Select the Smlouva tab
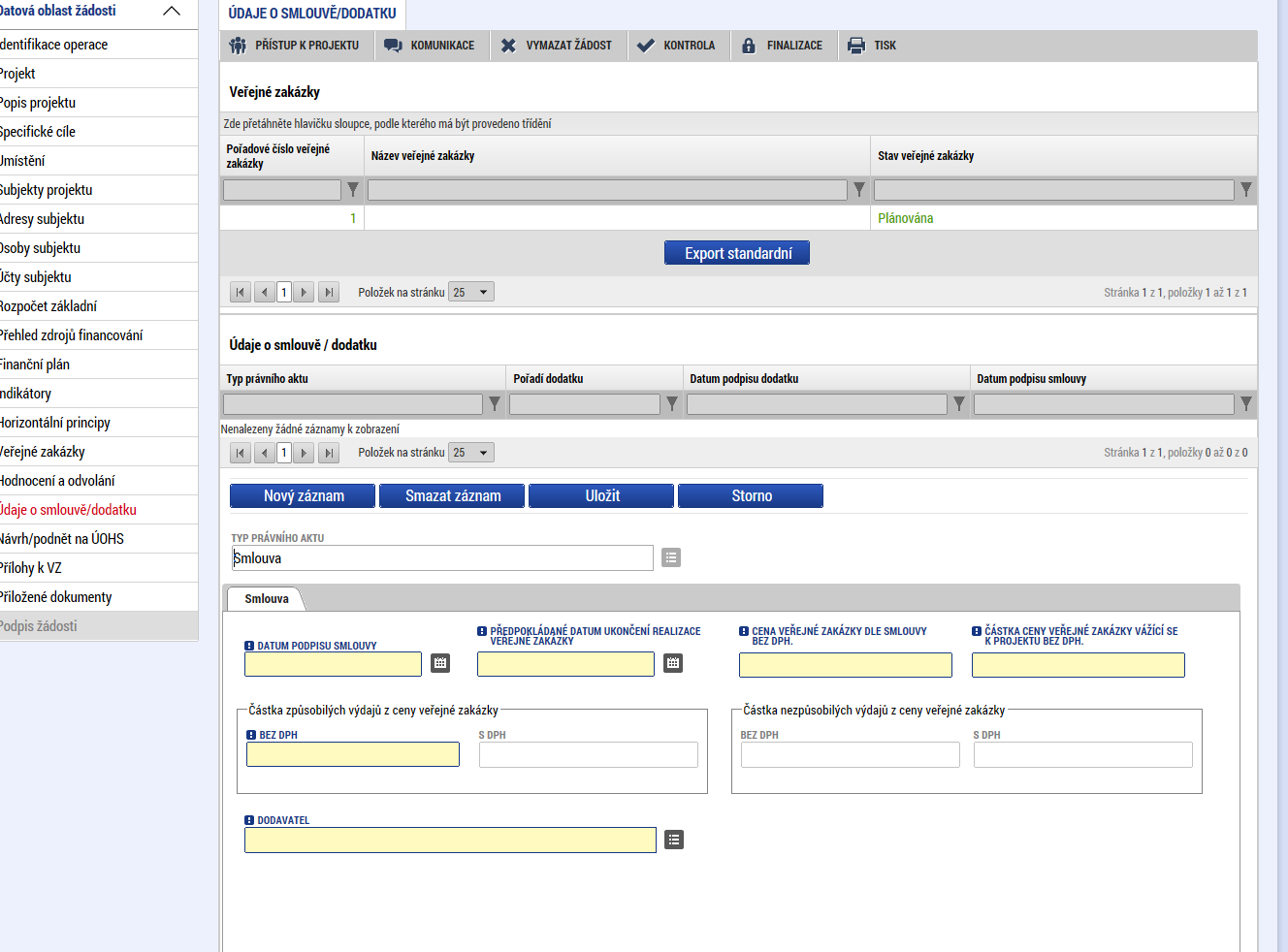The width and height of the screenshot is (1288, 952). (267, 599)
